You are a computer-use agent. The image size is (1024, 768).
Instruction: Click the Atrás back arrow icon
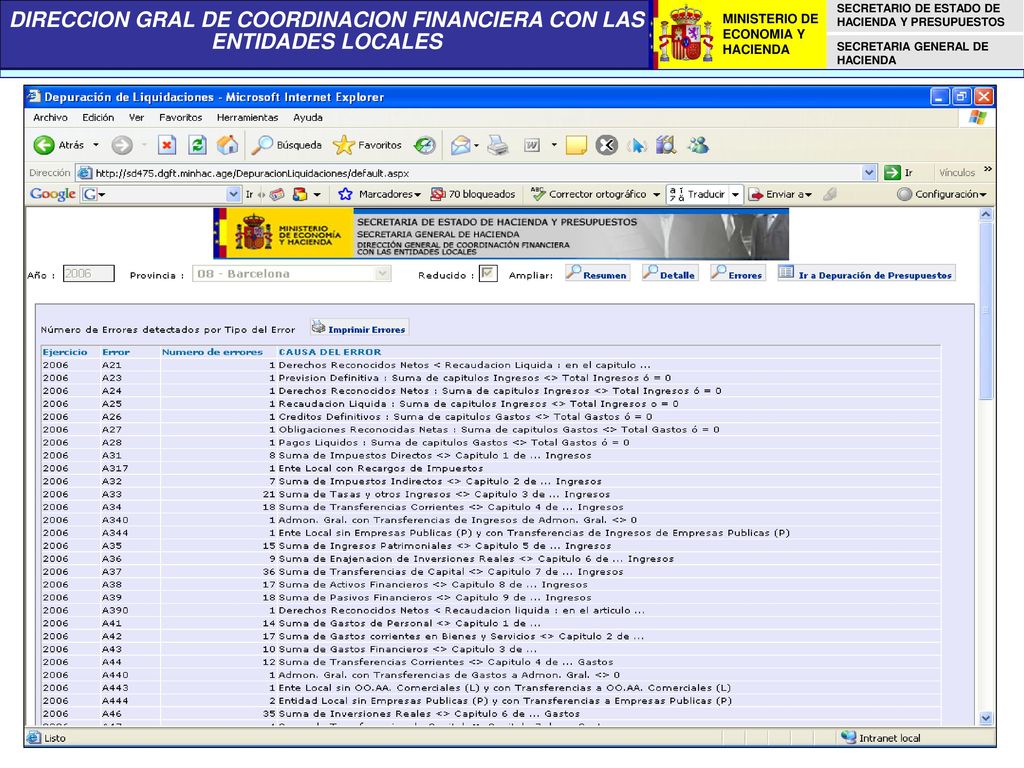click(x=44, y=145)
